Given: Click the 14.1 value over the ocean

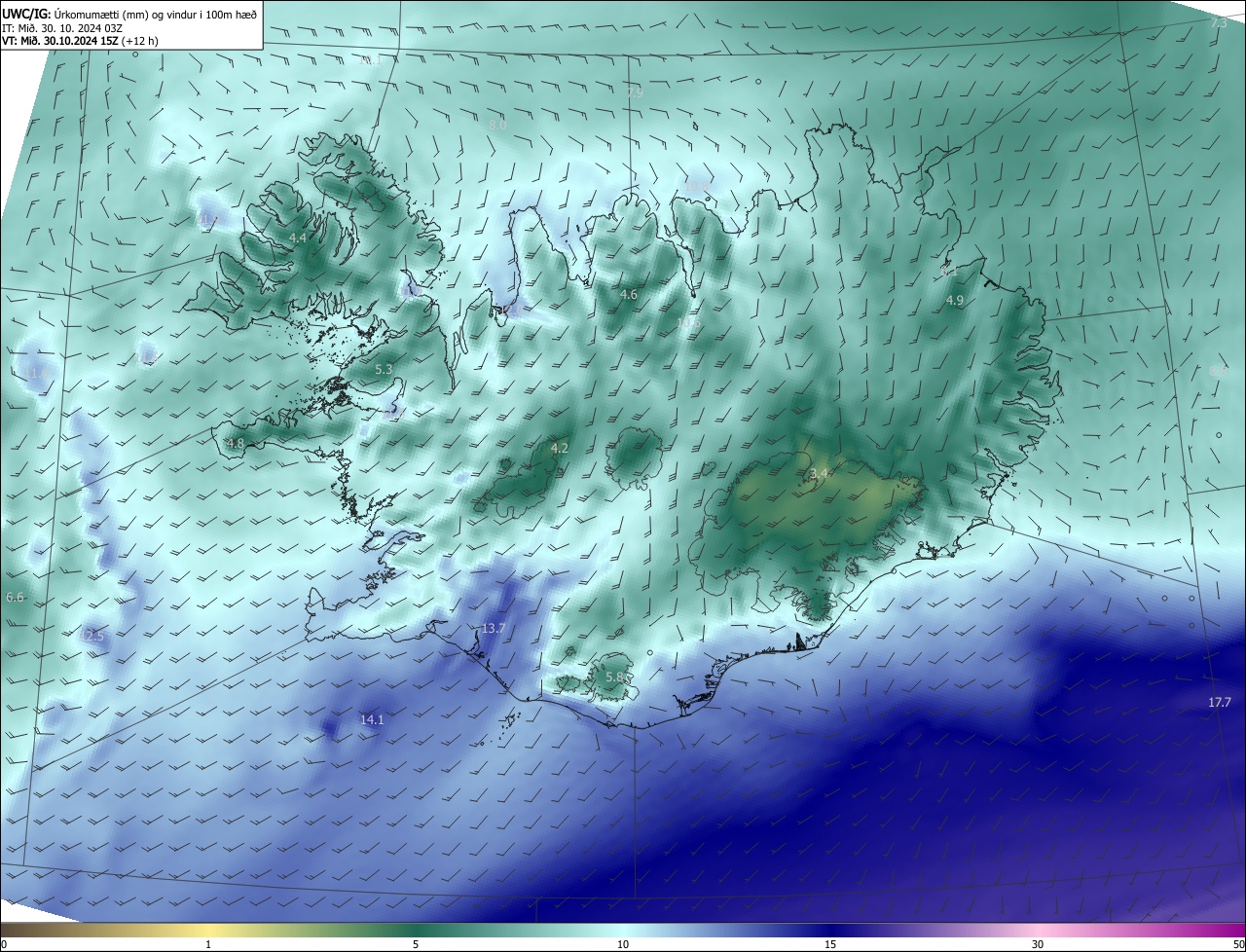Looking at the screenshot, I should 372,720.
